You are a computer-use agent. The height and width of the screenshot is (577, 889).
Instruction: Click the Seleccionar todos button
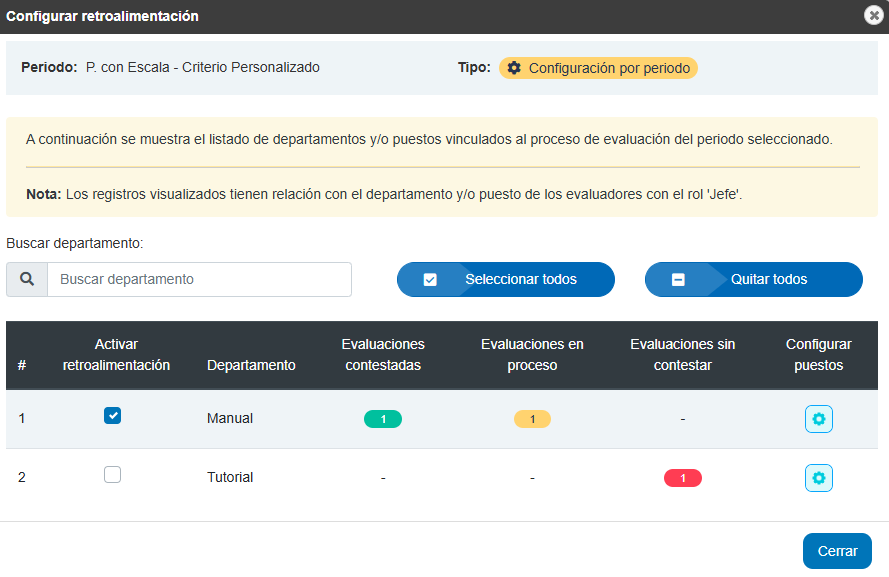(x=506, y=279)
